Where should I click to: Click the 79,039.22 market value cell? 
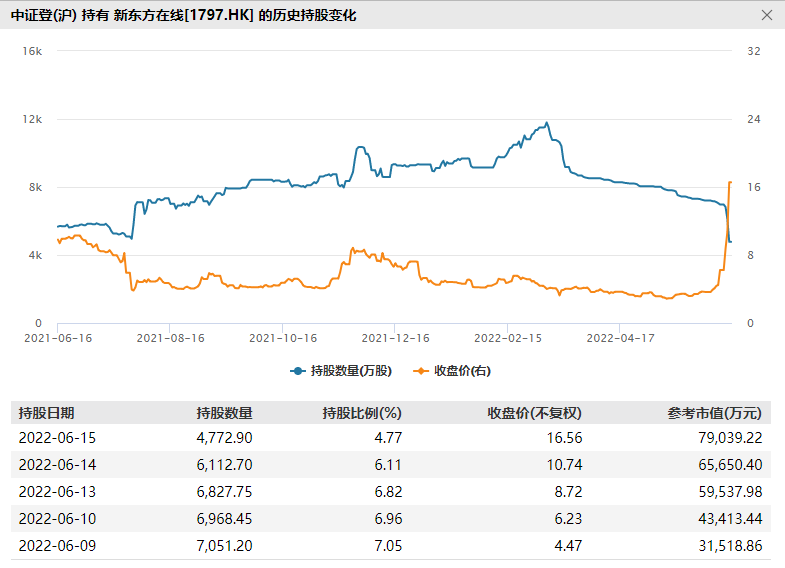[726, 438]
